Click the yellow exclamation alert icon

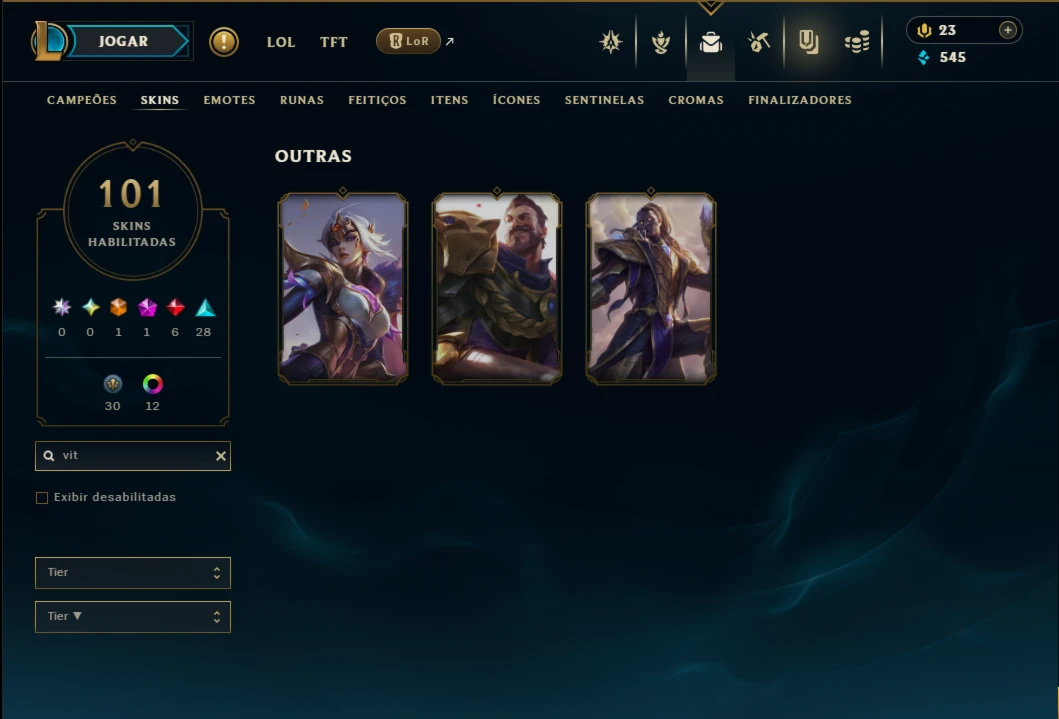224,42
